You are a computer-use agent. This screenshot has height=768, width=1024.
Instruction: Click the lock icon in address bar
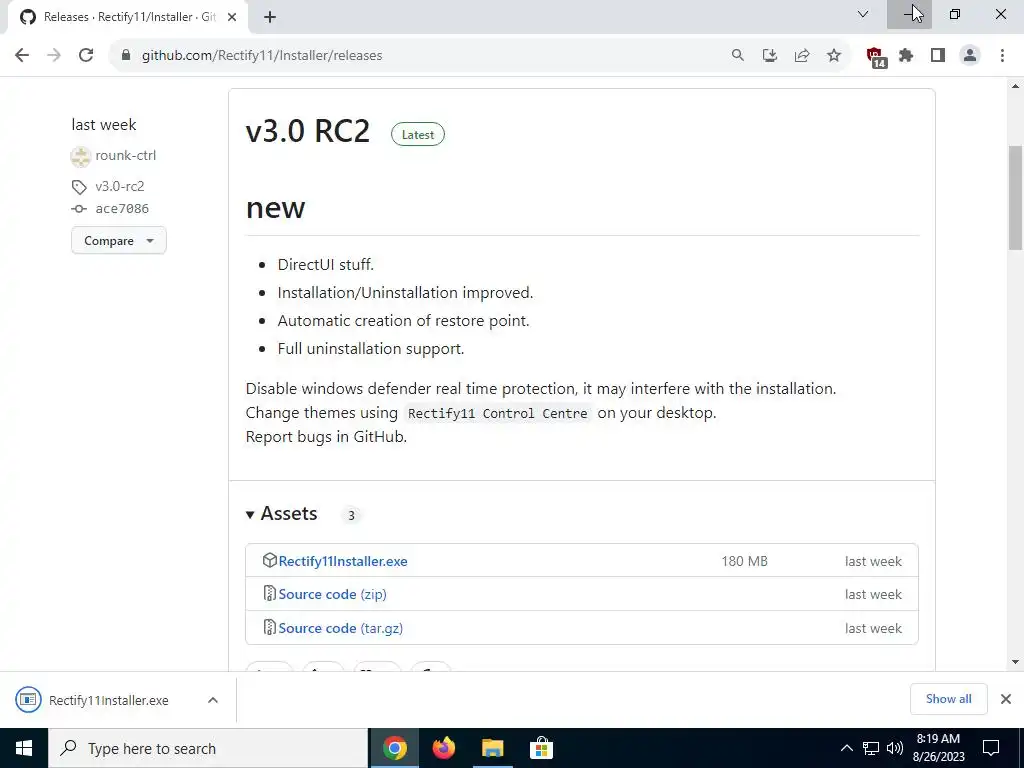coord(126,56)
